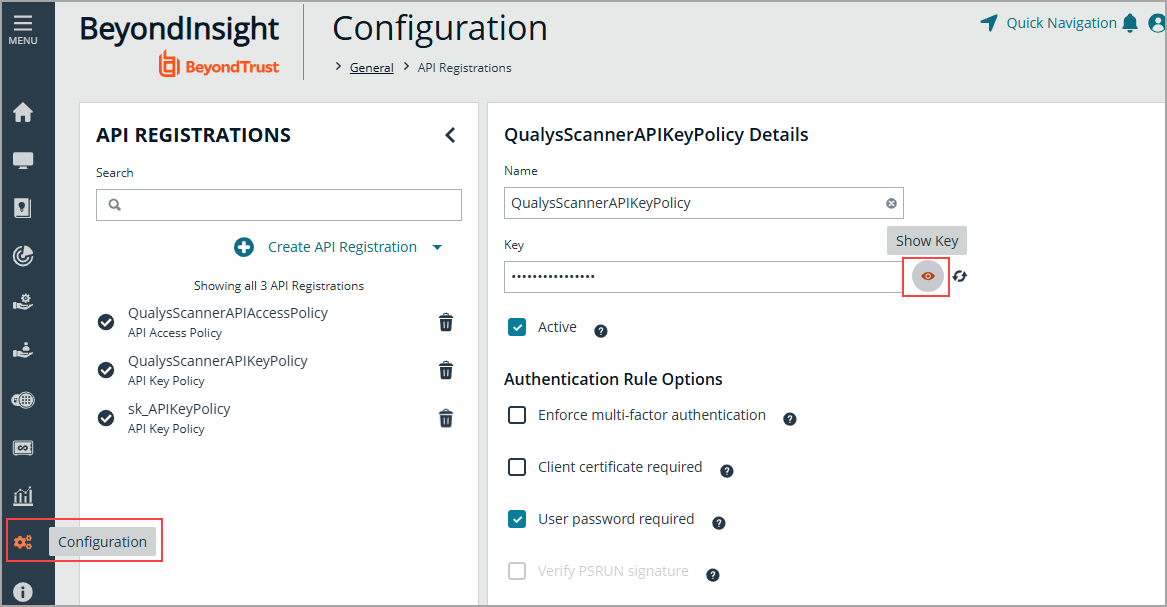The image size is (1167, 607).
Task: Select sk_APIKeyPolicy from the list
Action: 180,409
